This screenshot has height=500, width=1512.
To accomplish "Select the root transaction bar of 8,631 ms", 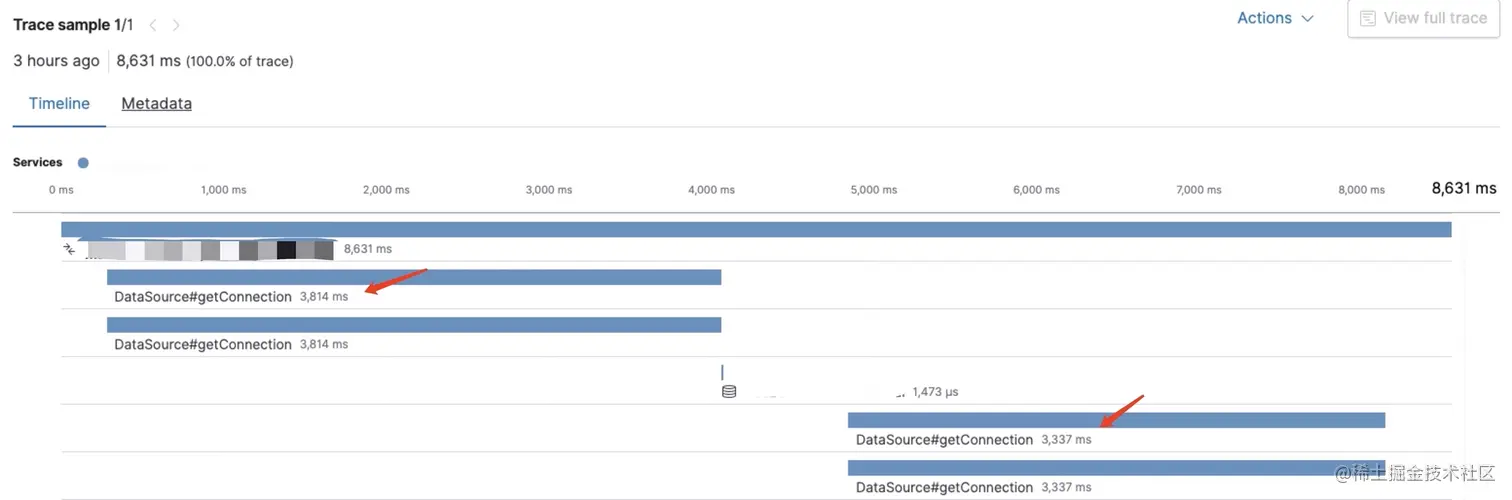I will tap(756, 230).
